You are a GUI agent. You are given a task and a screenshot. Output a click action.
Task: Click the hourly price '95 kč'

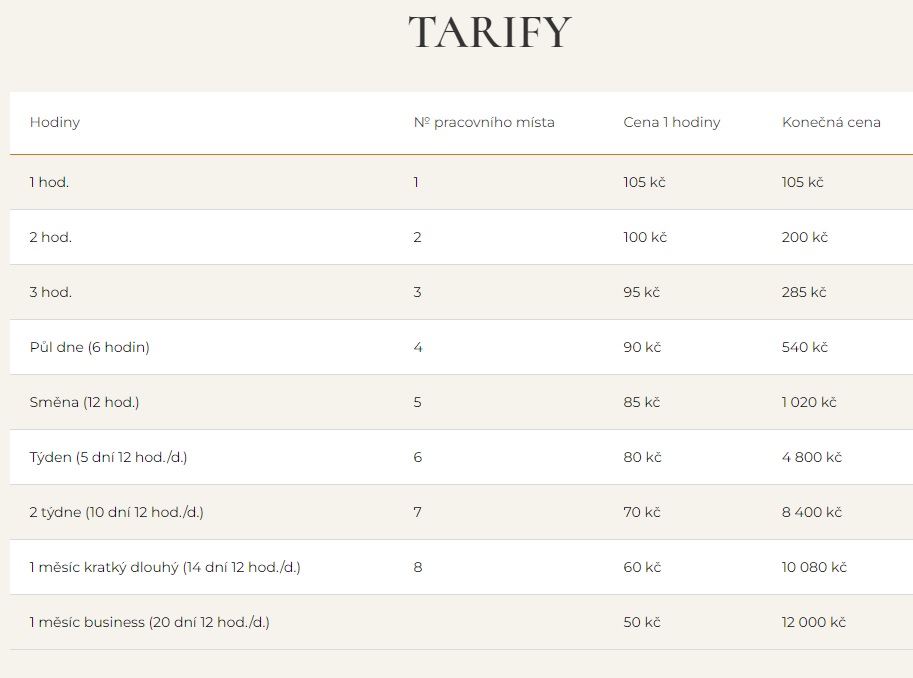point(641,292)
